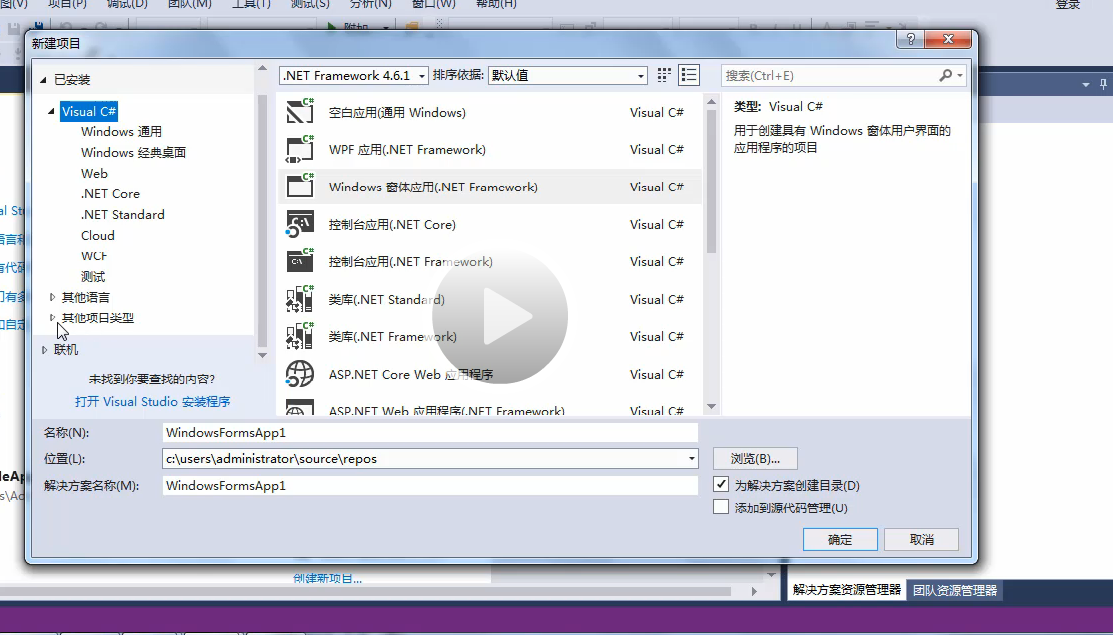Click the video play overlay button
1113x635 pixels.
pos(500,316)
